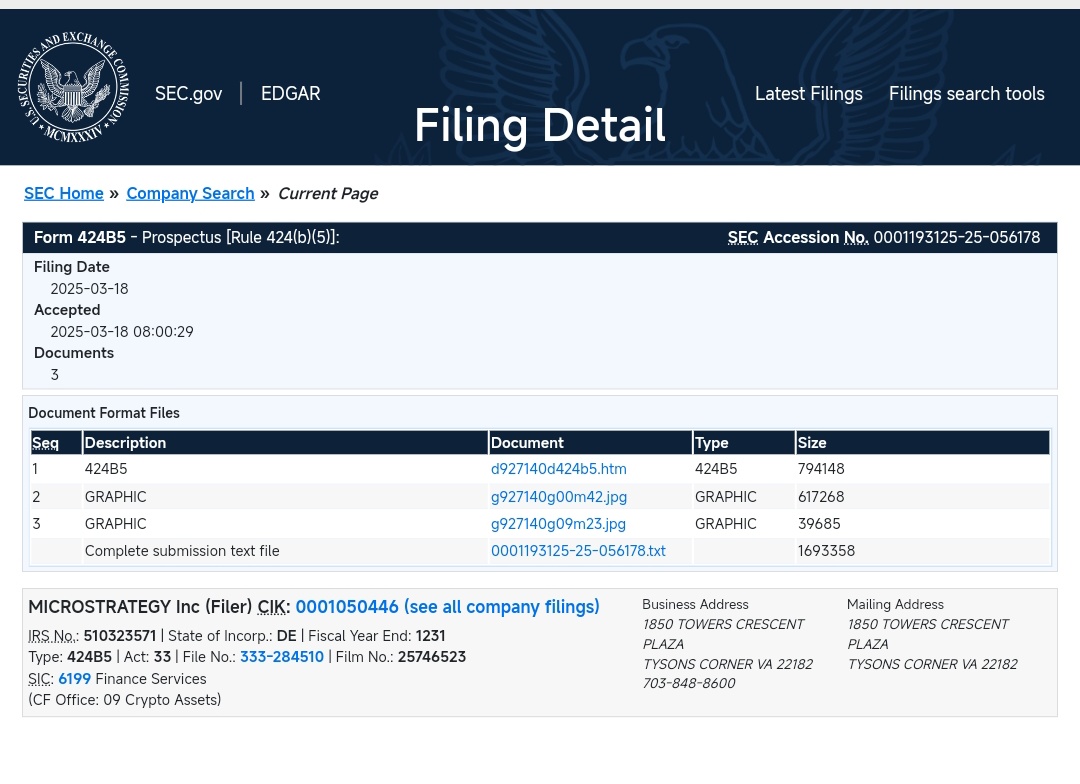Viewport: 1080px width, 784px height.
Task: Open File No. 333-284510 link
Action: click(x=282, y=657)
